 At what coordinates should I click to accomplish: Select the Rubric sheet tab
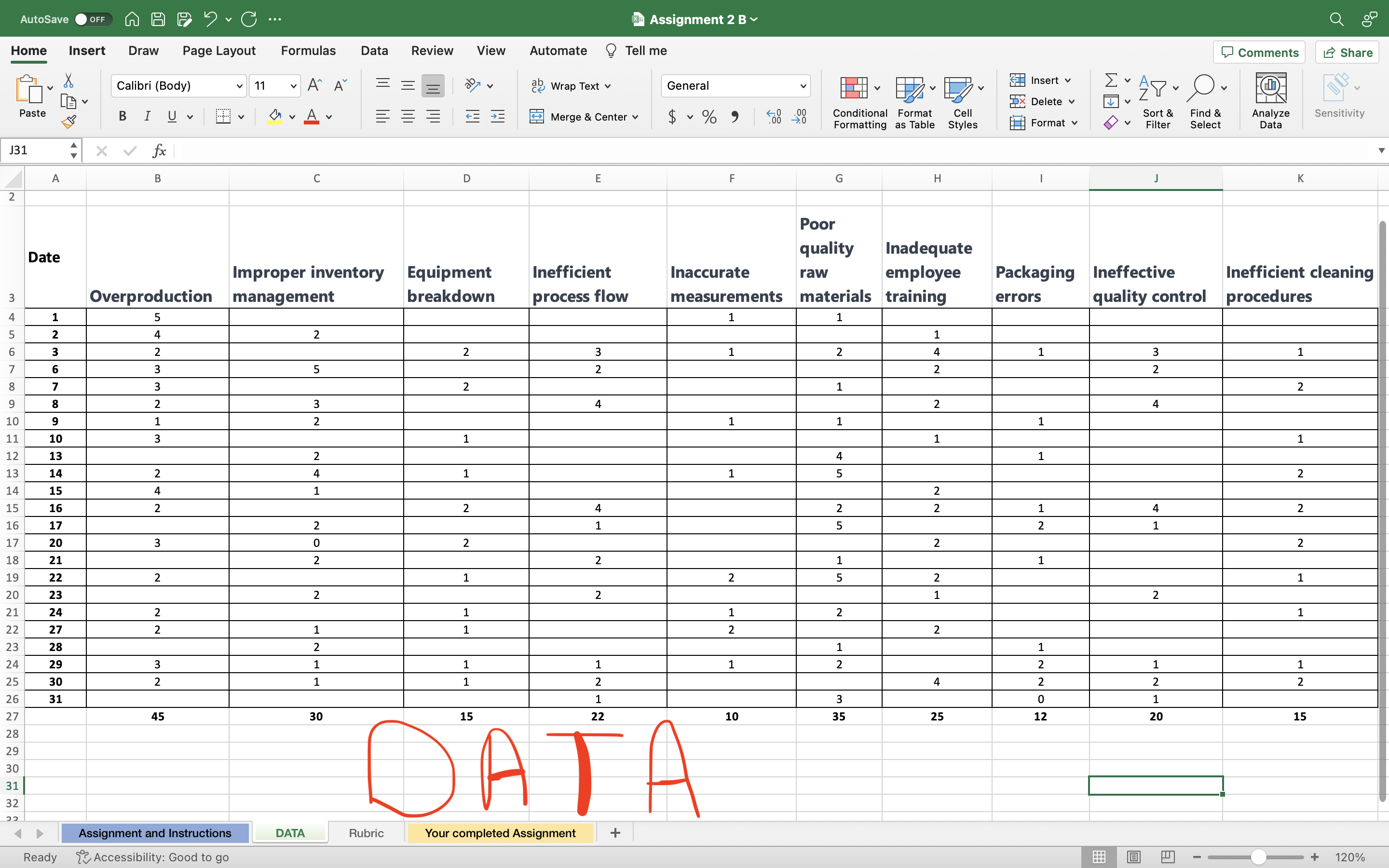(366, 833)
